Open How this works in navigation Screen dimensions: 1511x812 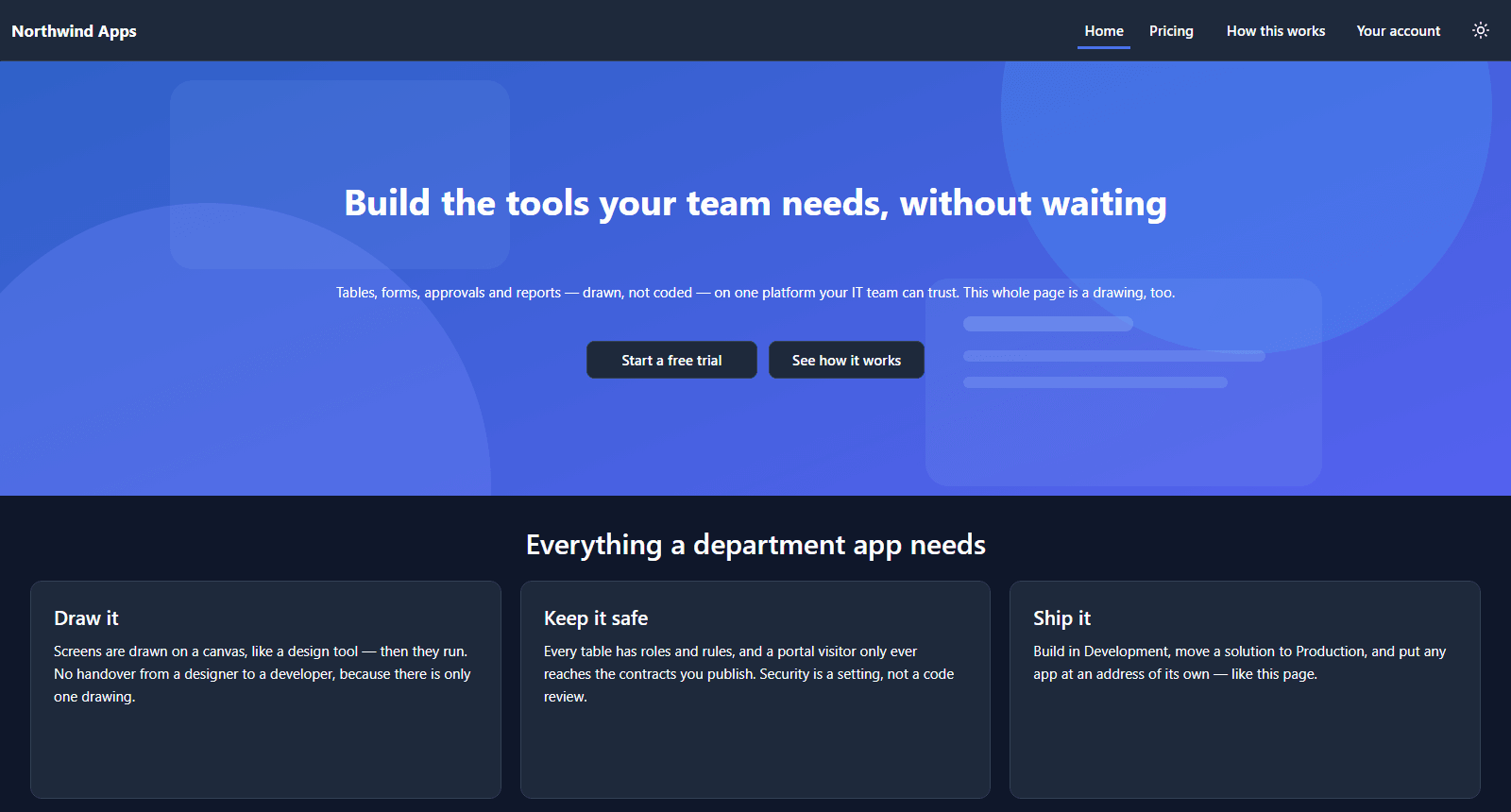pyautogui.click(x=1276, y=31)
